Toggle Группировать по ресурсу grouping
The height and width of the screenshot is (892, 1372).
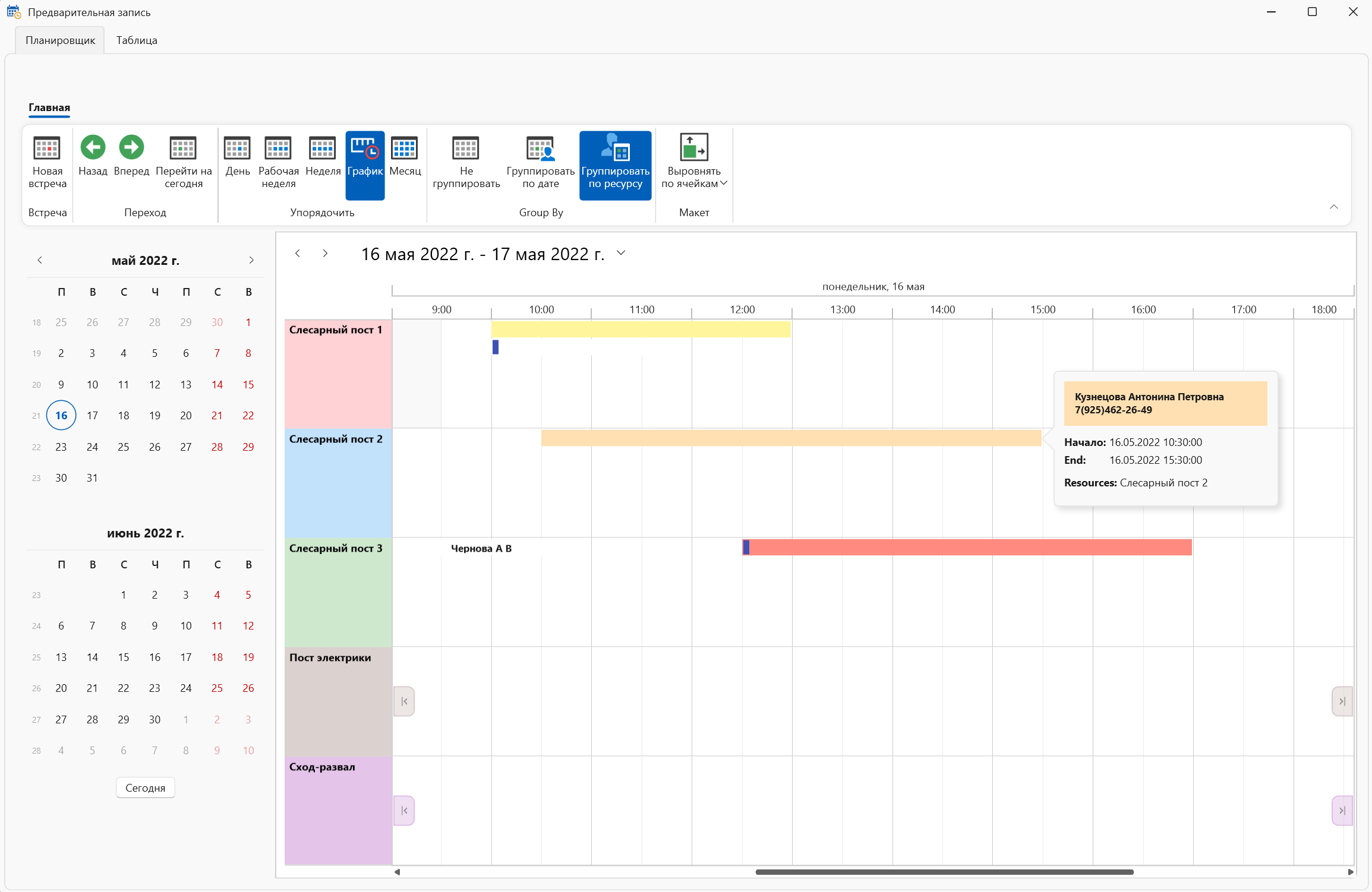pyautogui.click(x=615, y=165)
